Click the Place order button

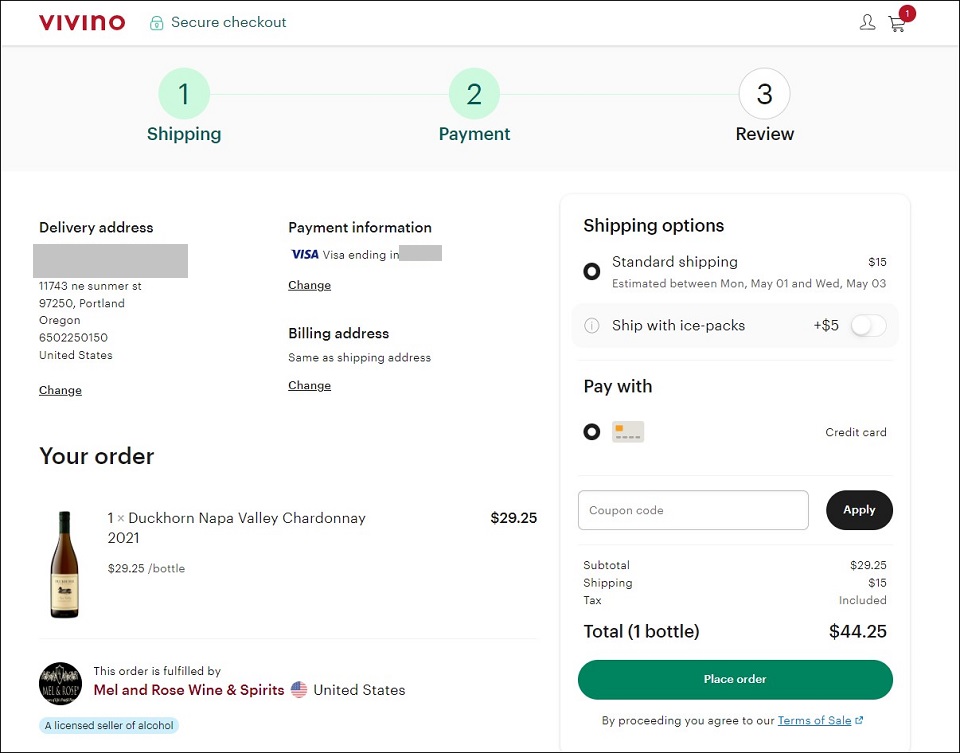[x=735, y=680]
